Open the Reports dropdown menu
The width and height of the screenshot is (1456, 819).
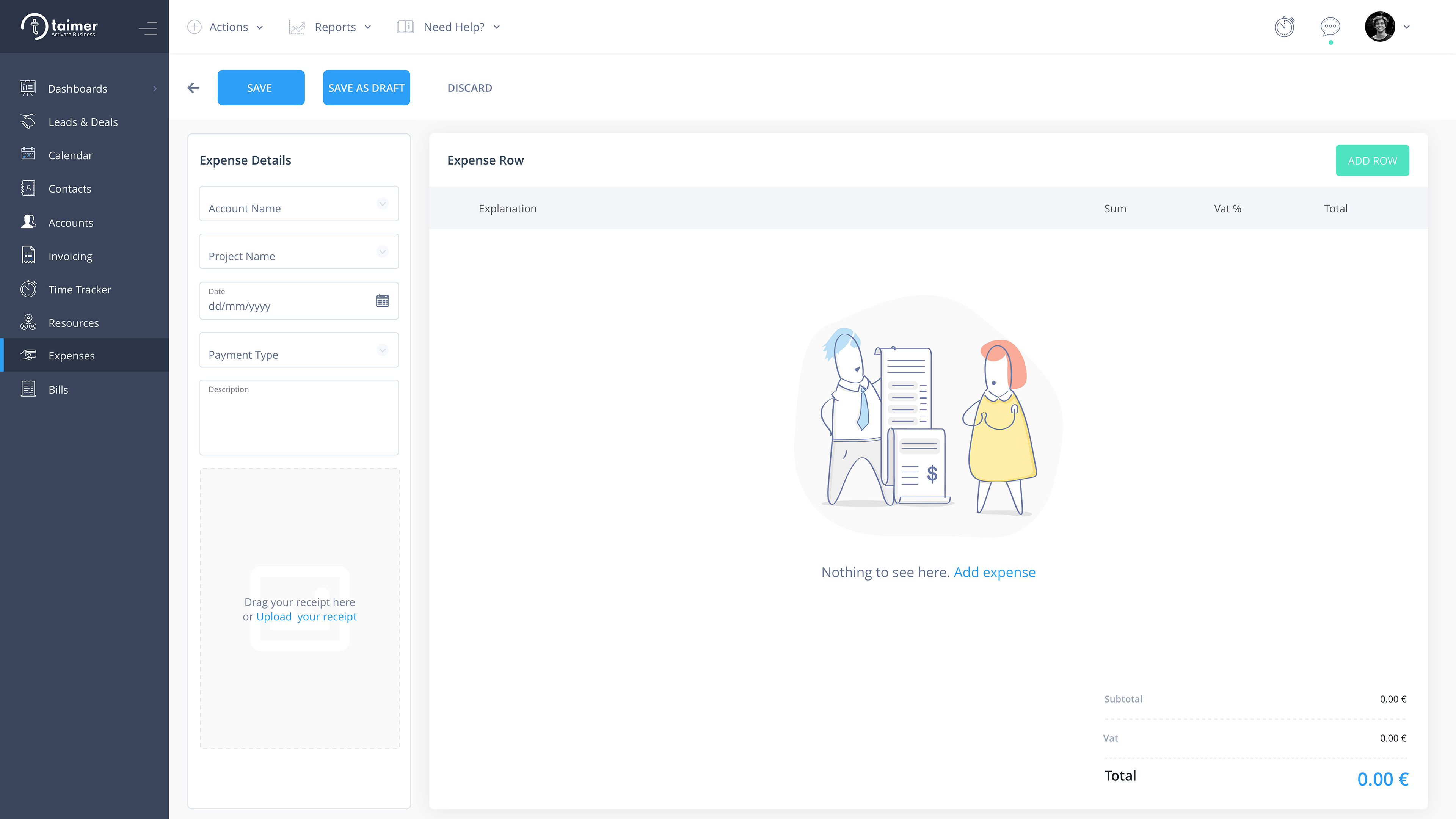click(x=330, y=27)
